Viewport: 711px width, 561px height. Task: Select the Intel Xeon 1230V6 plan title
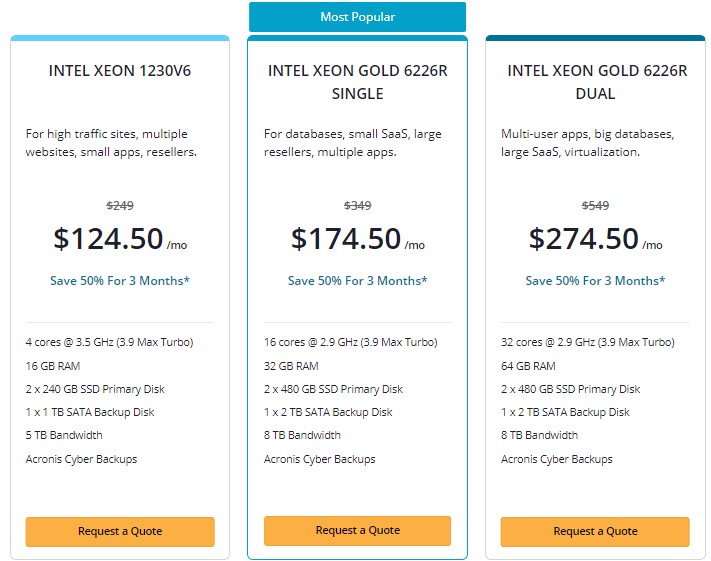120,71
